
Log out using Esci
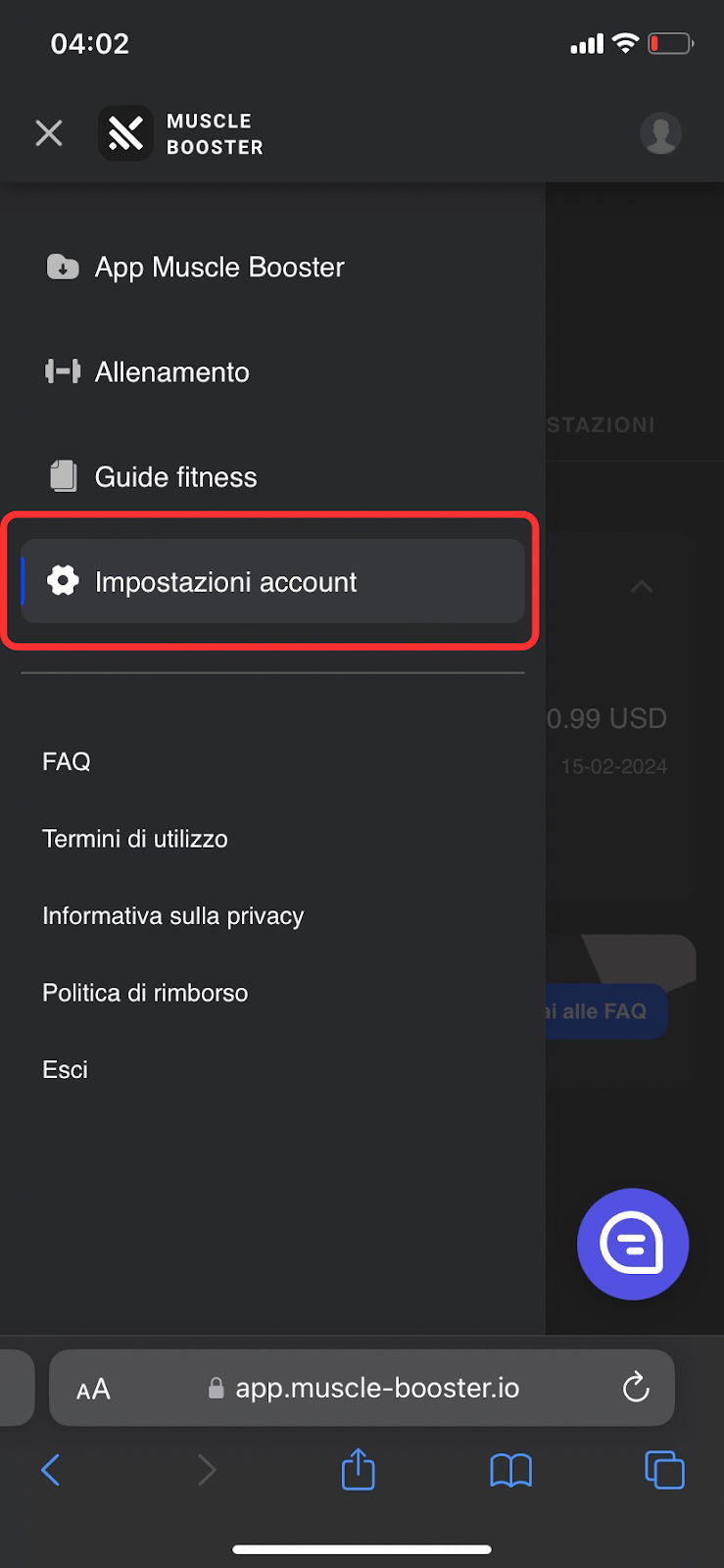pyautogui.click(x=65, y=1069)
